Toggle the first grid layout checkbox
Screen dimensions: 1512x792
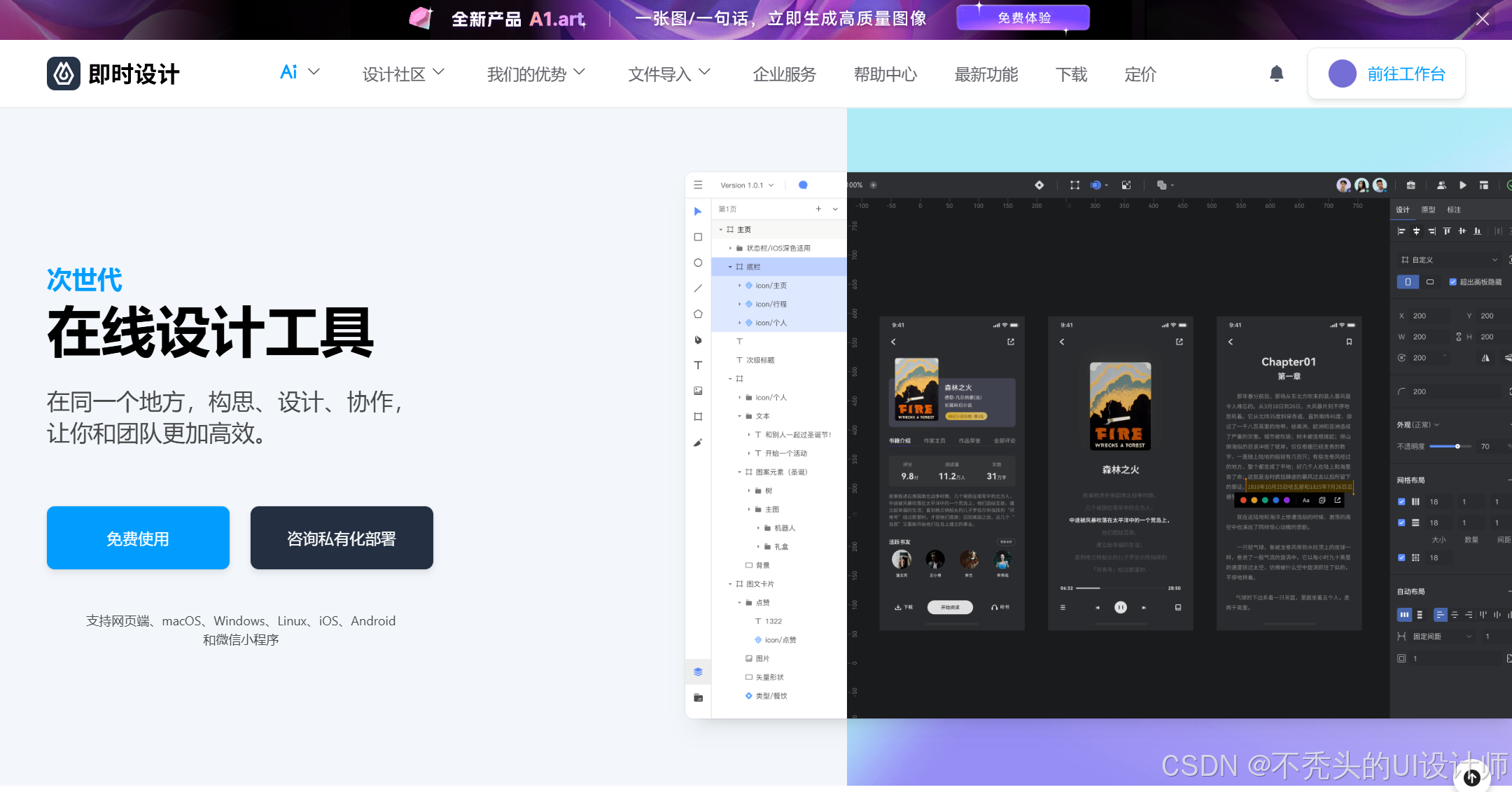1401,501
